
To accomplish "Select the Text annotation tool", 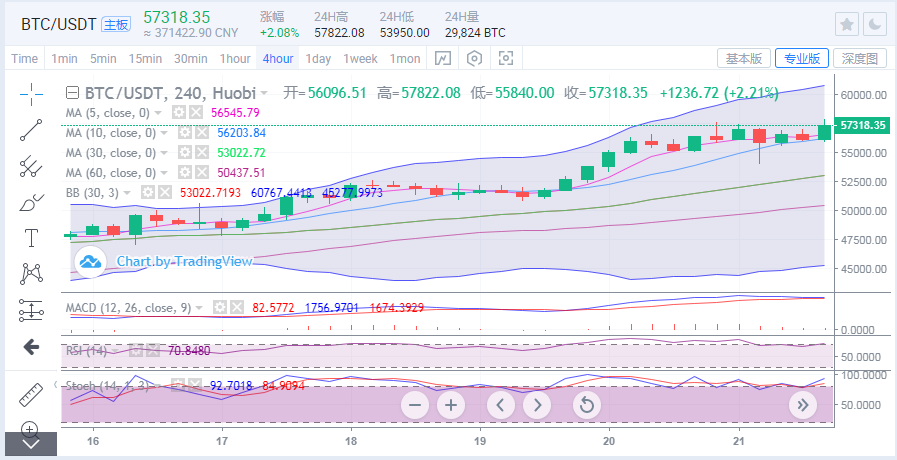I will pyautogui.click(x=31, y=237).
